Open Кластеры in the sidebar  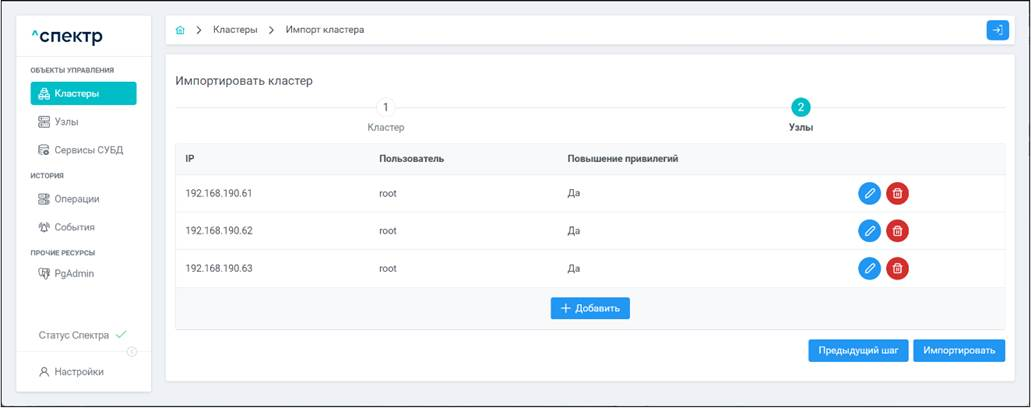[83, 94]
